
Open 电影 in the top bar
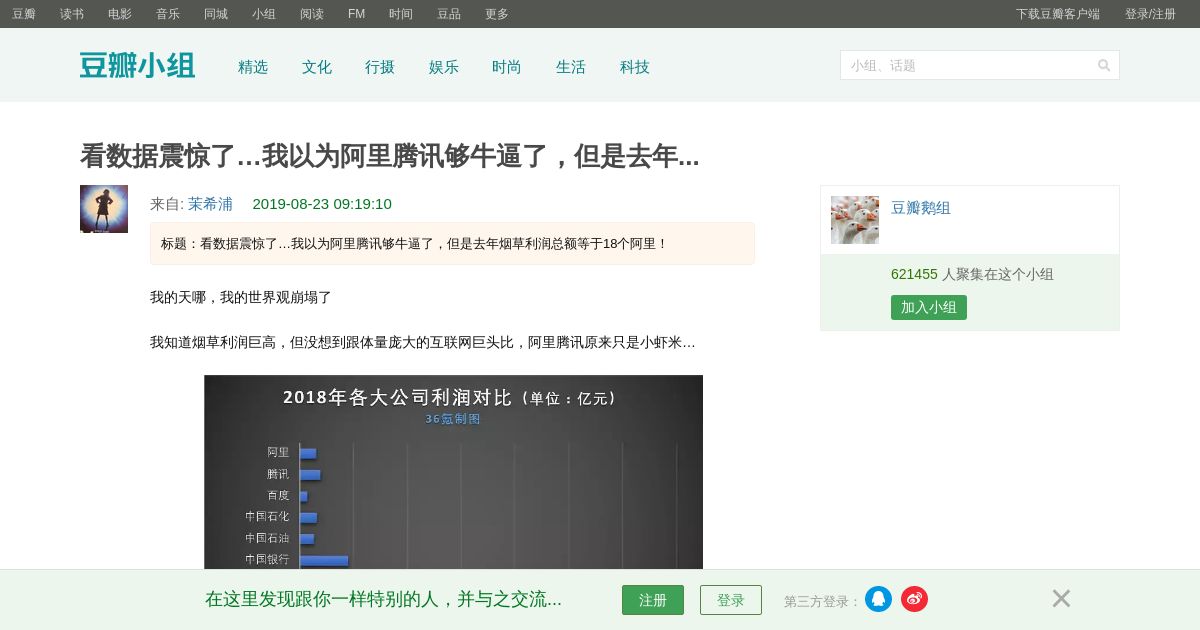(120, 14)
